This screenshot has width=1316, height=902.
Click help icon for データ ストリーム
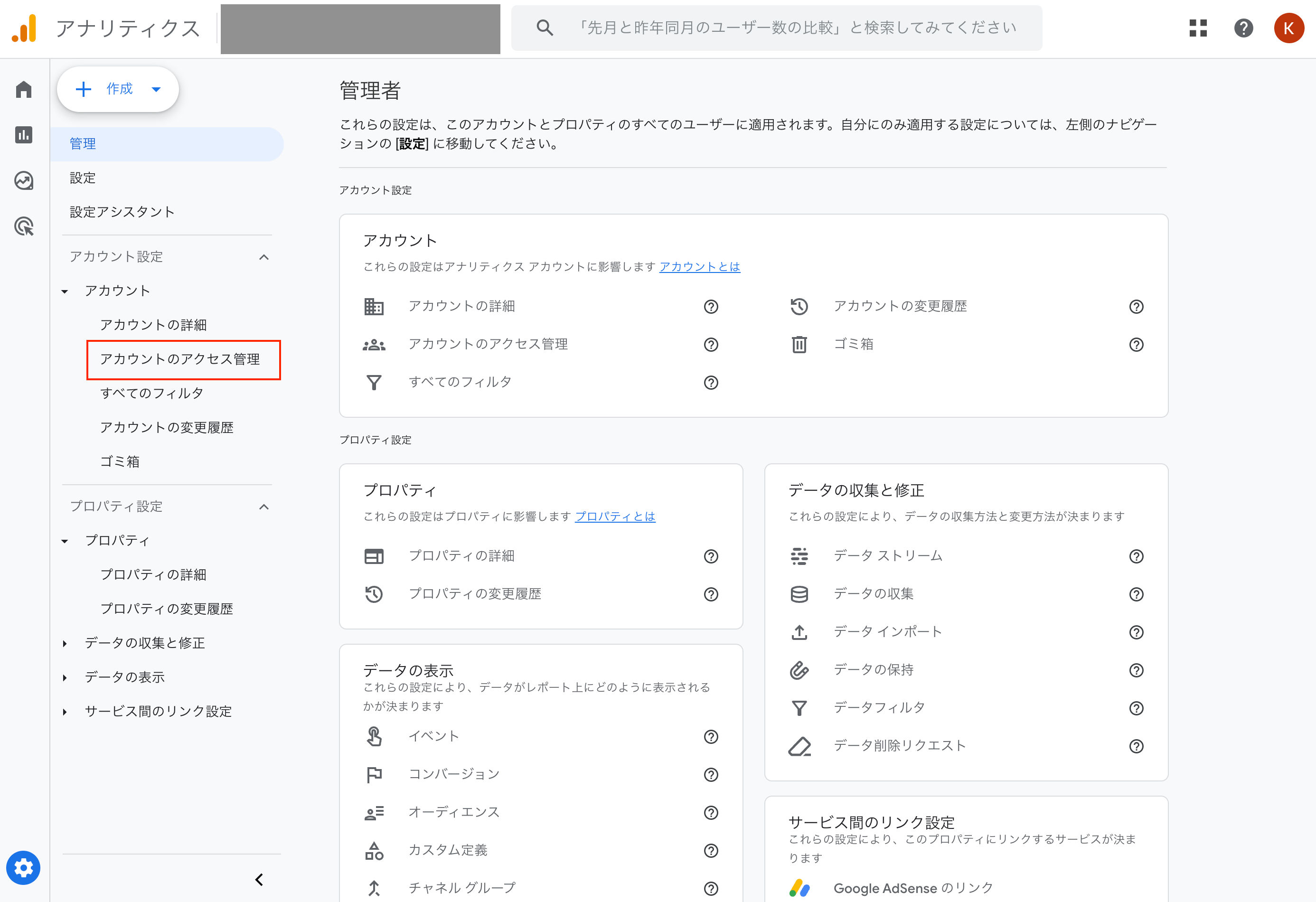pos(1136,556)
